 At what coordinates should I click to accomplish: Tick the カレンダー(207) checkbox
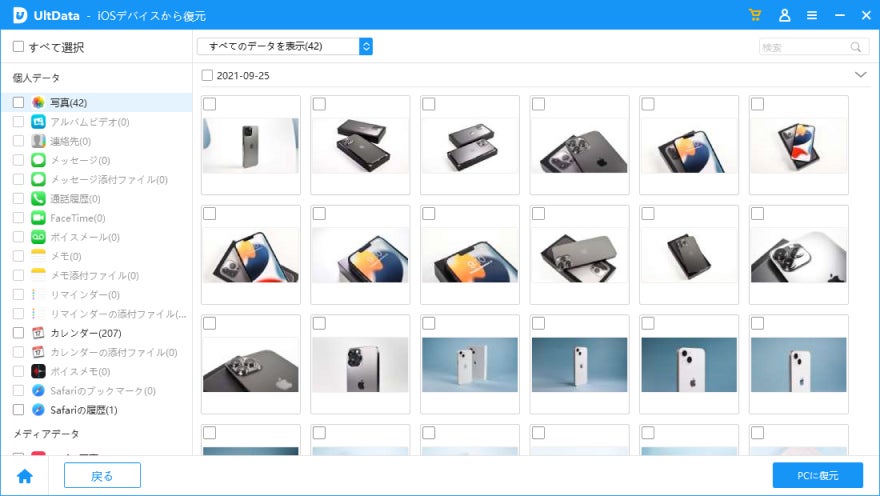click(19, 333)
